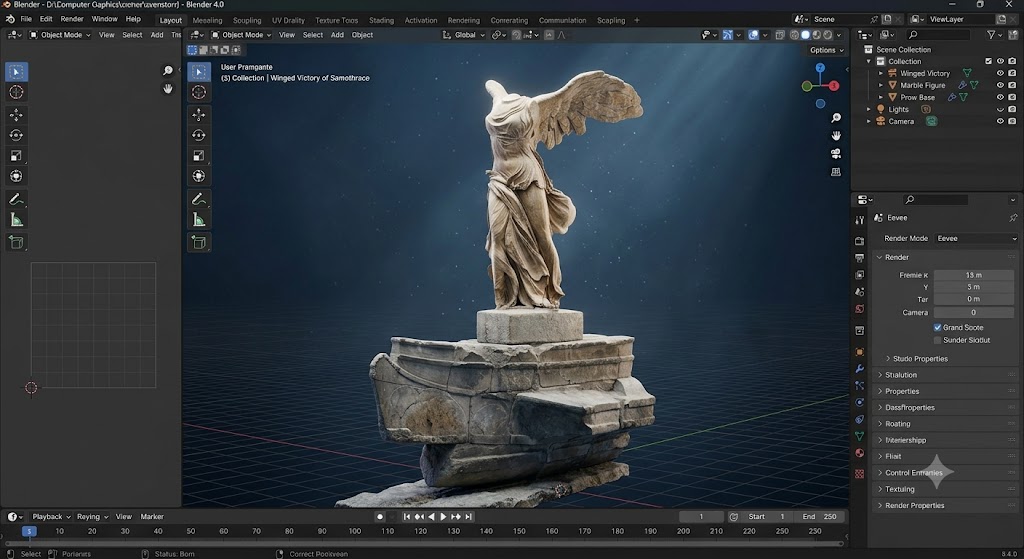Click the Z axis on navigation gizmo
The height and width of the screenshot is (559, 1024).
pyautogui.click(x=820, y=67)
